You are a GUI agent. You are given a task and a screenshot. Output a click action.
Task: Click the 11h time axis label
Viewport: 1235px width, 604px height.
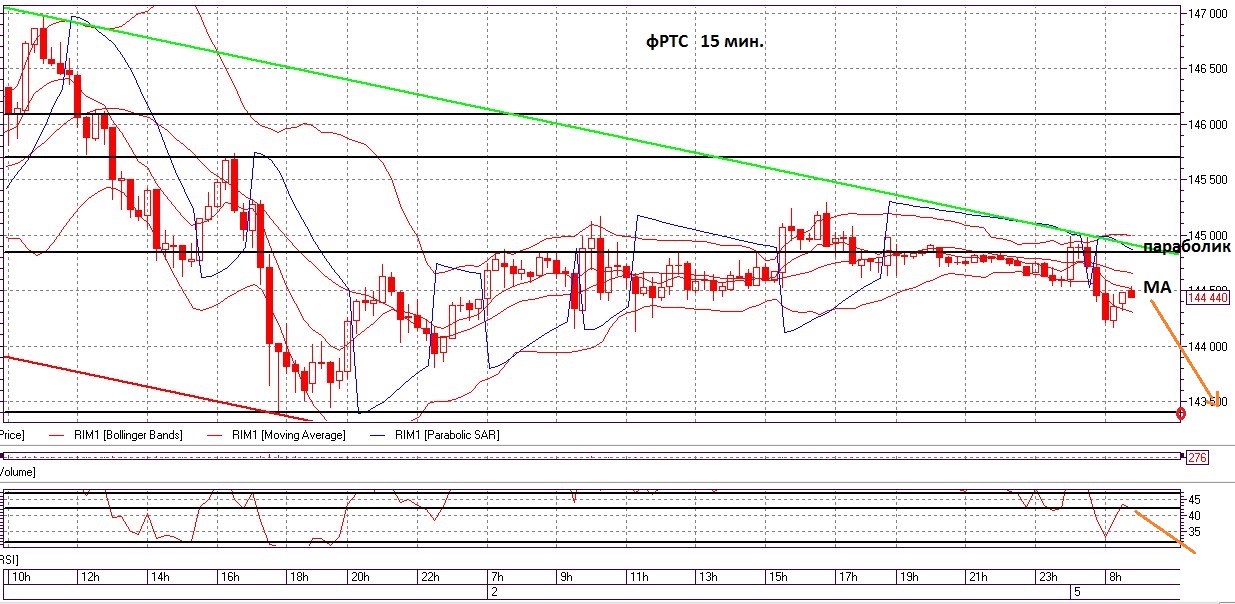tap(637, 577)
